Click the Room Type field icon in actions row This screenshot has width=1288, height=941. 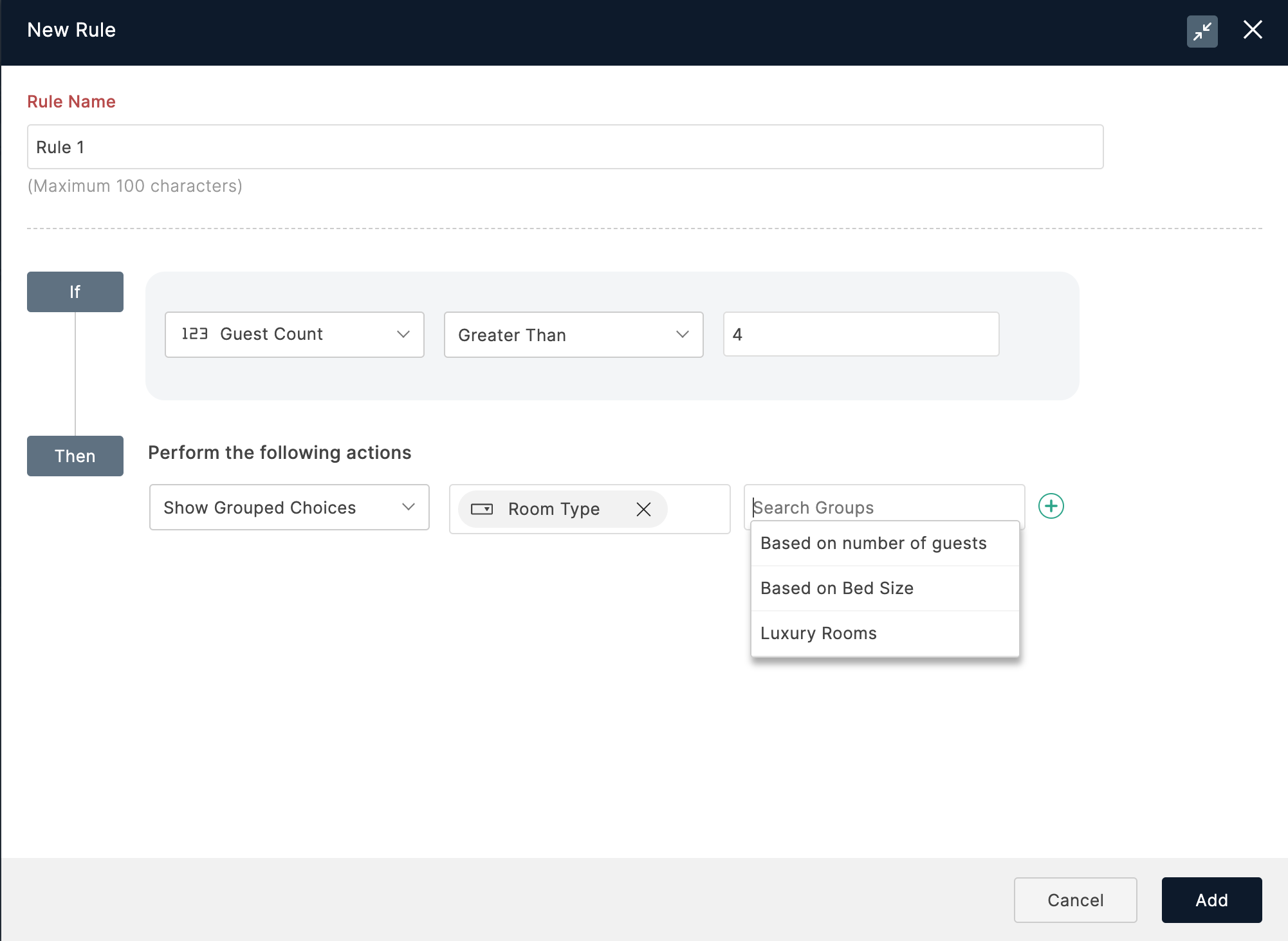(483, 509)
